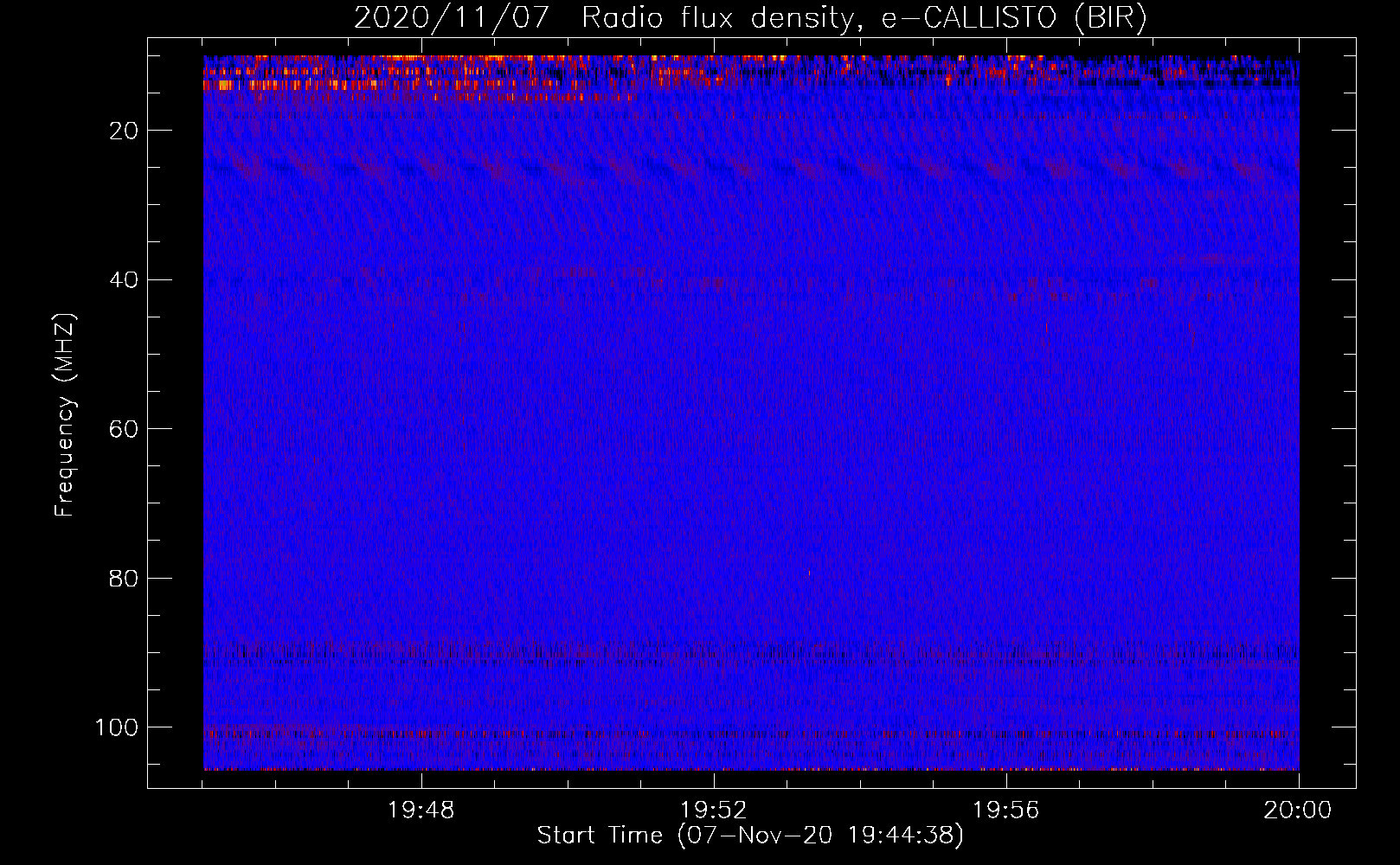Click the 40 MHz frequency tick label

pyautogui.click(x=125, y=280)
